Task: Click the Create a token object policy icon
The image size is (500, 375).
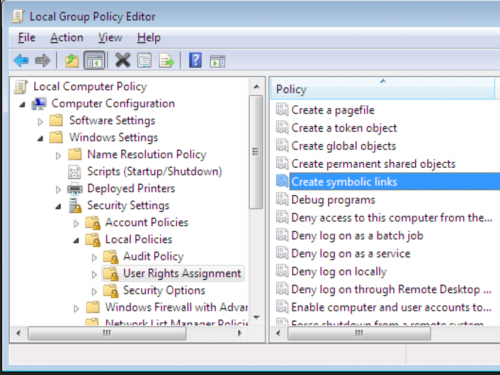Action: tap(282, 127)
